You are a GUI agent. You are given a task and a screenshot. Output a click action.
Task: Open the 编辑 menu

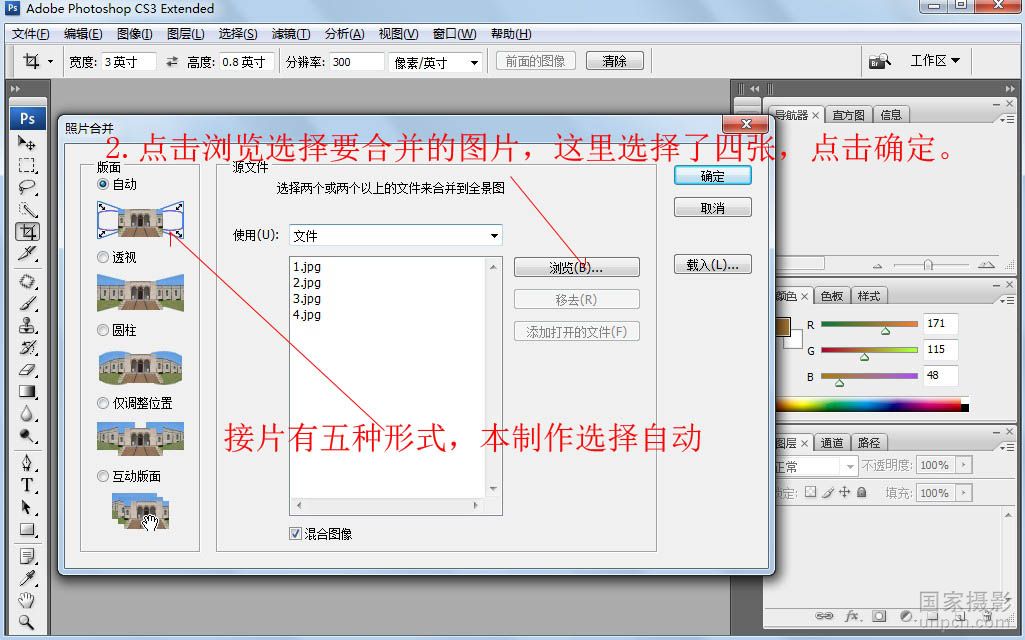click(83, 34)
